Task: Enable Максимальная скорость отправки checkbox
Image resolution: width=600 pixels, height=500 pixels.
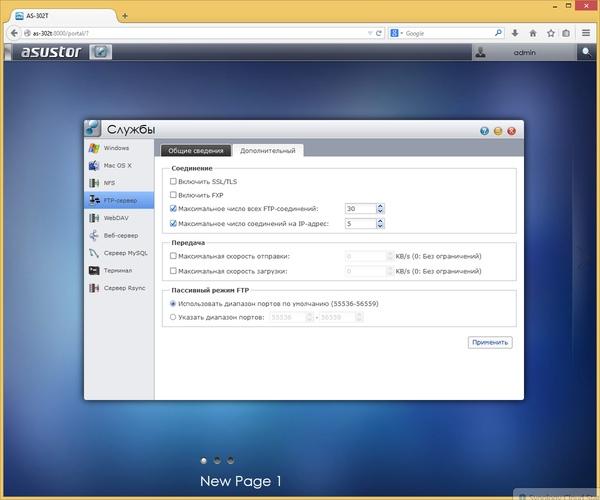Action: coord(173,256)
